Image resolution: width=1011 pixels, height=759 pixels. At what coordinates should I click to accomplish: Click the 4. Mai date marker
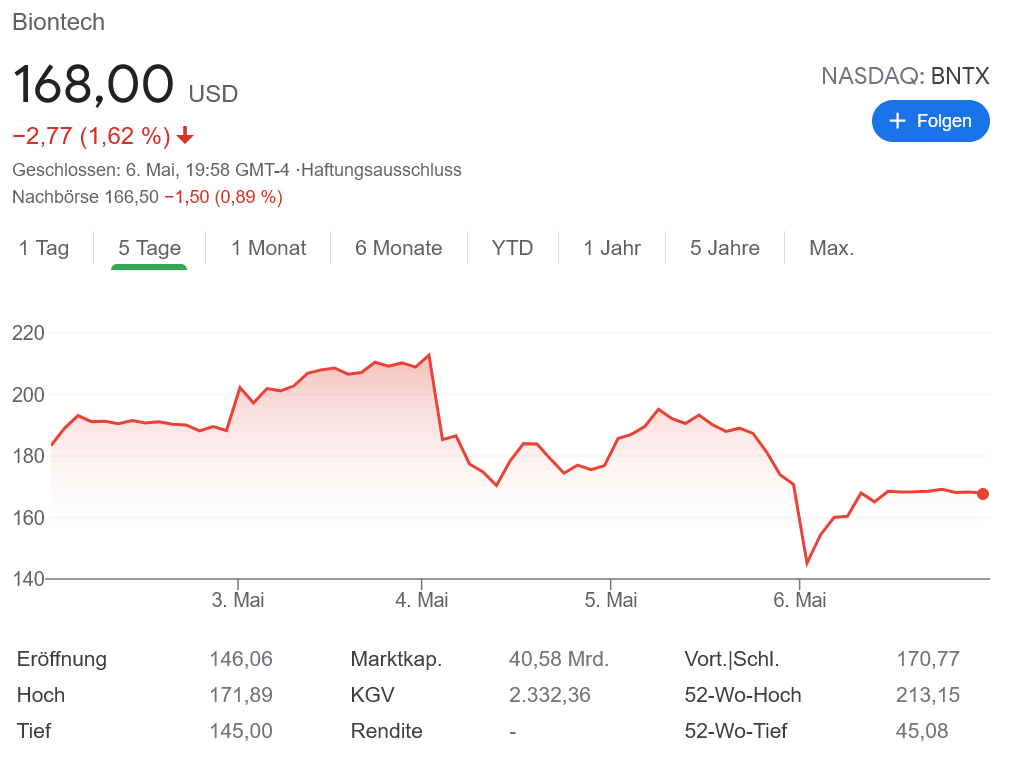coord(422,600)
